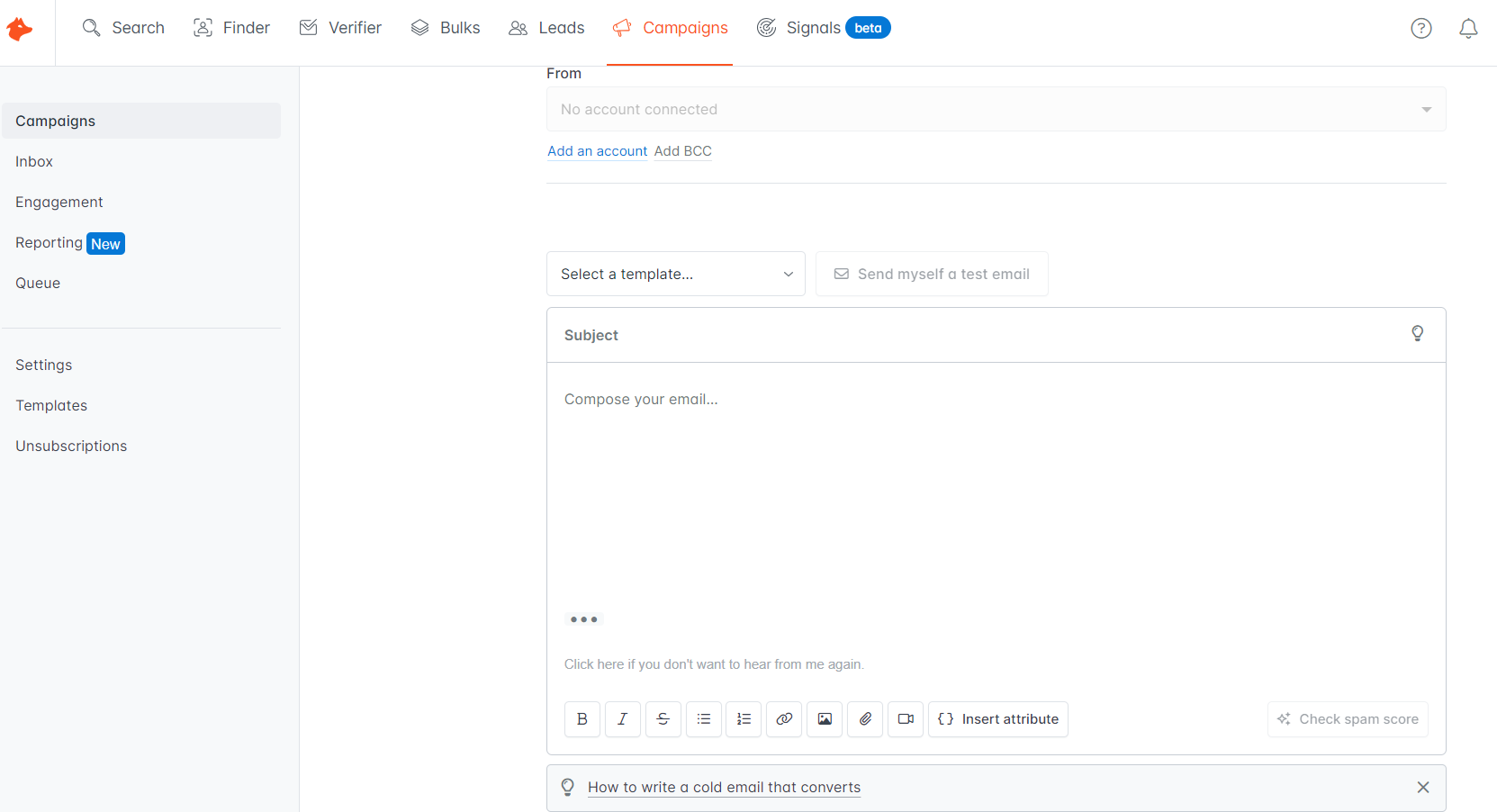
Task: Open the Bulks tab
Action: click(x=446, y=28)
